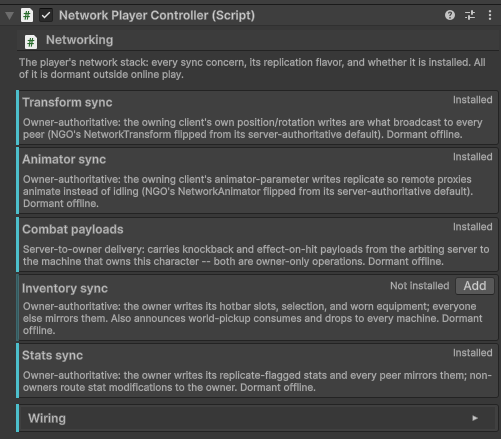Open the component help reference icon

450,15
